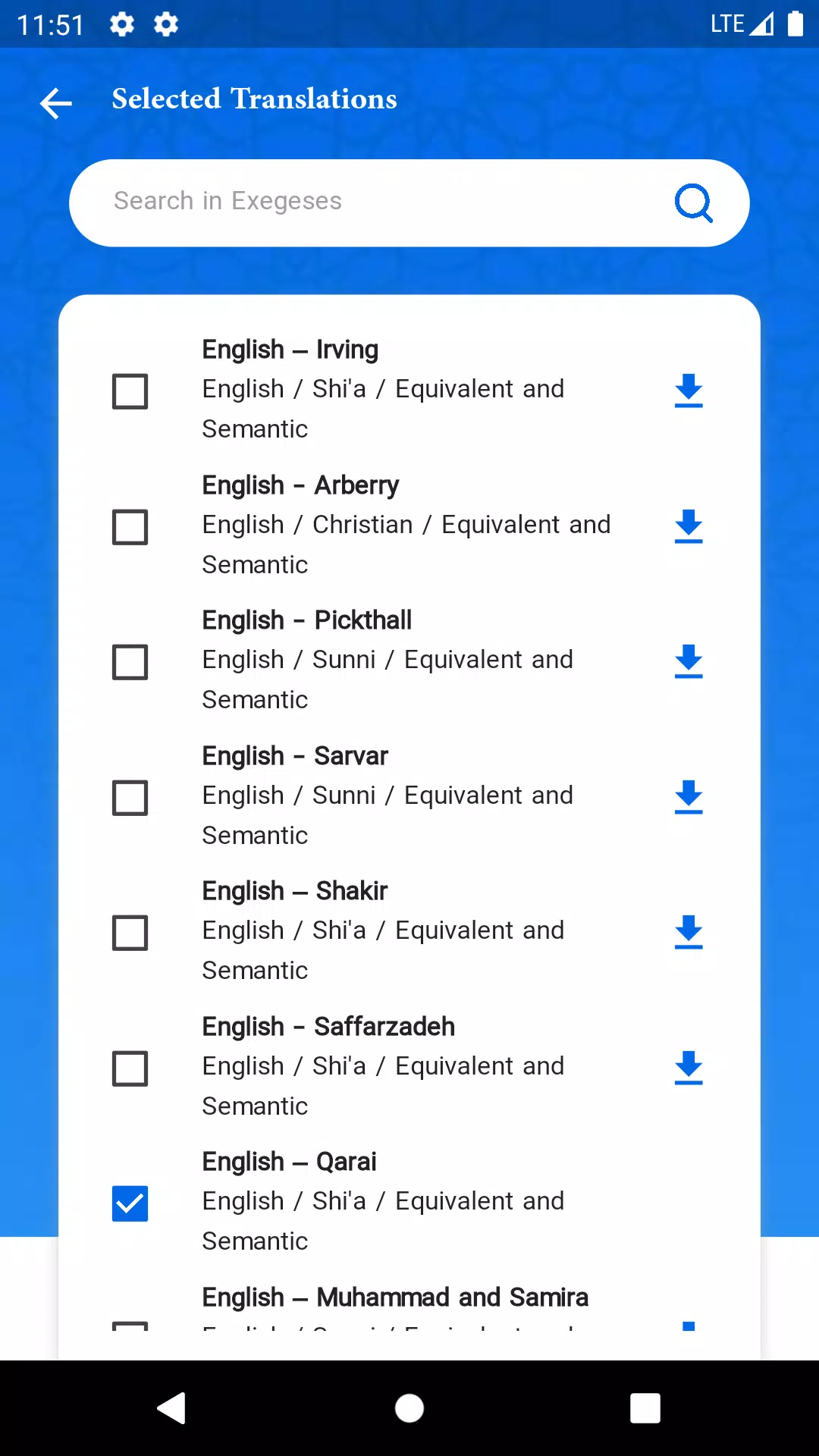Download the English Sarvar translation
Viewport: 819px width, 1456px height.
689,797
